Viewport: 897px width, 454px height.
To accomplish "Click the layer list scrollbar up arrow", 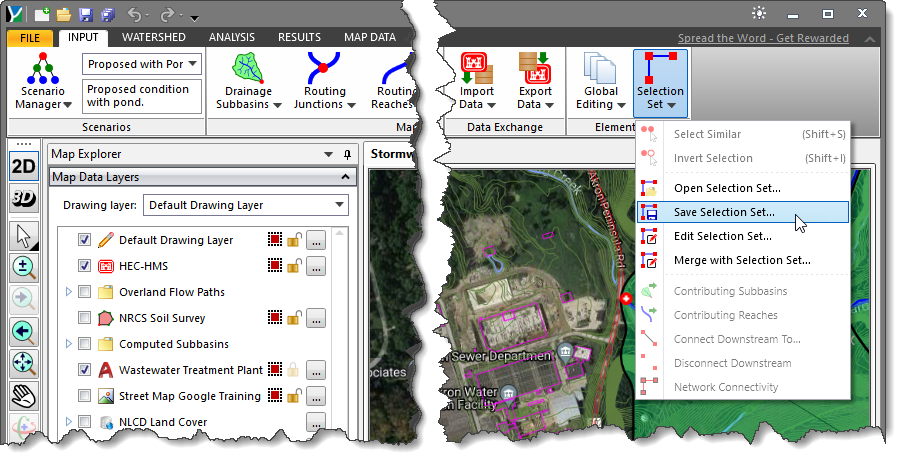I will click(x=339, y=233).
